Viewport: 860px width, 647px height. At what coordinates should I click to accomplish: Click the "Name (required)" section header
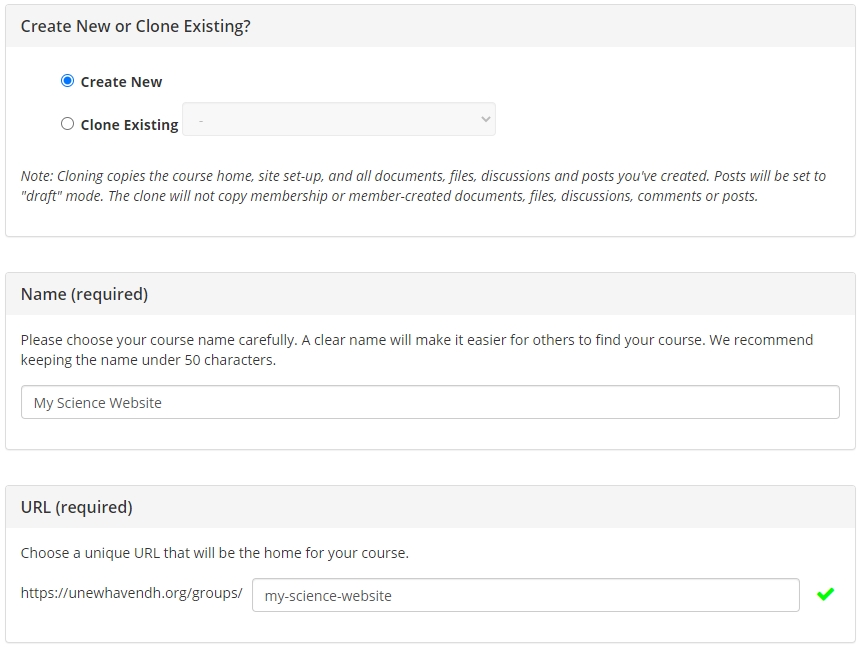[x=84, y=294]
